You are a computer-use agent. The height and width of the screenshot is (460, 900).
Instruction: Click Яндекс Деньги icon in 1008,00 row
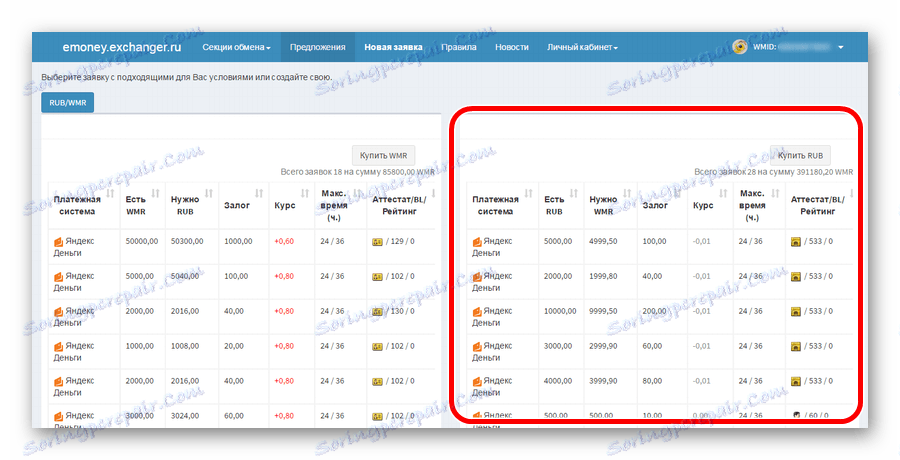click(x=58, y=347)
